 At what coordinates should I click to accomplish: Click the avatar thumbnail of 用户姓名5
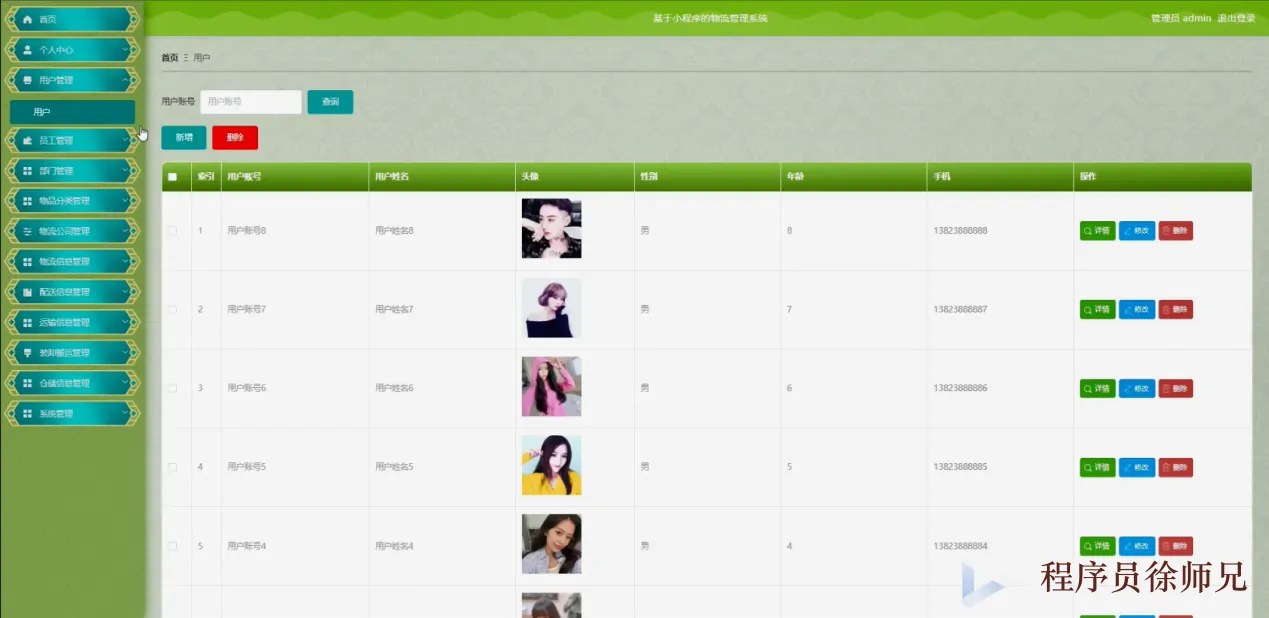point(551,465)
